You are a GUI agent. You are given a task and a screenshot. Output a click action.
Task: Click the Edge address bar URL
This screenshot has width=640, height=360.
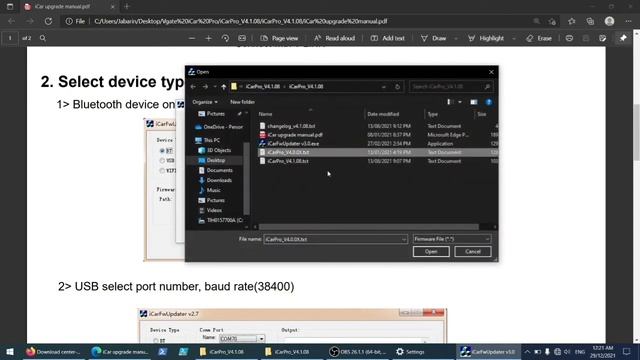[x=240, y=21]
